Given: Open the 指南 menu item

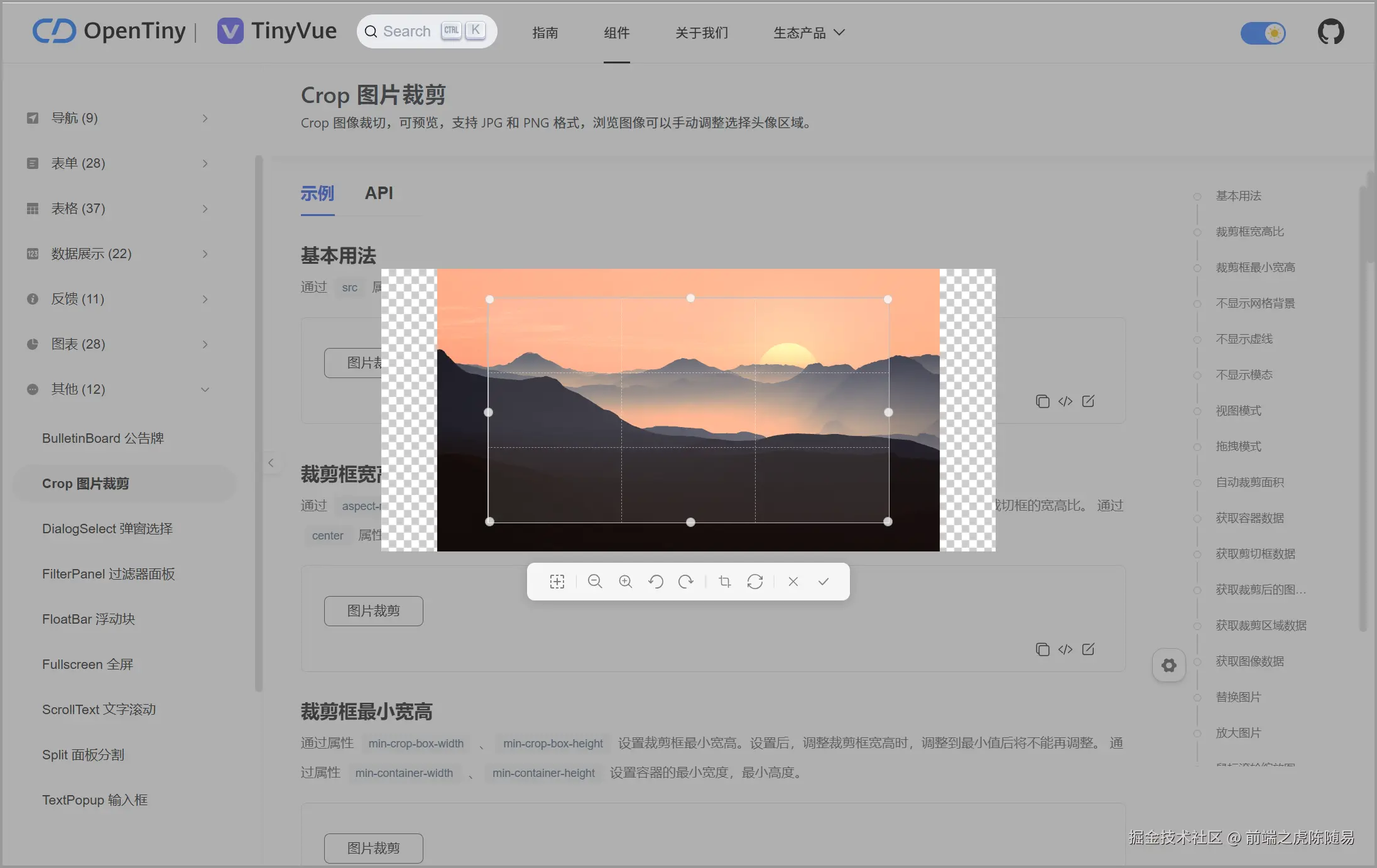Looking at the screenshot, I should pyautogui.click(x=545, y=32).
